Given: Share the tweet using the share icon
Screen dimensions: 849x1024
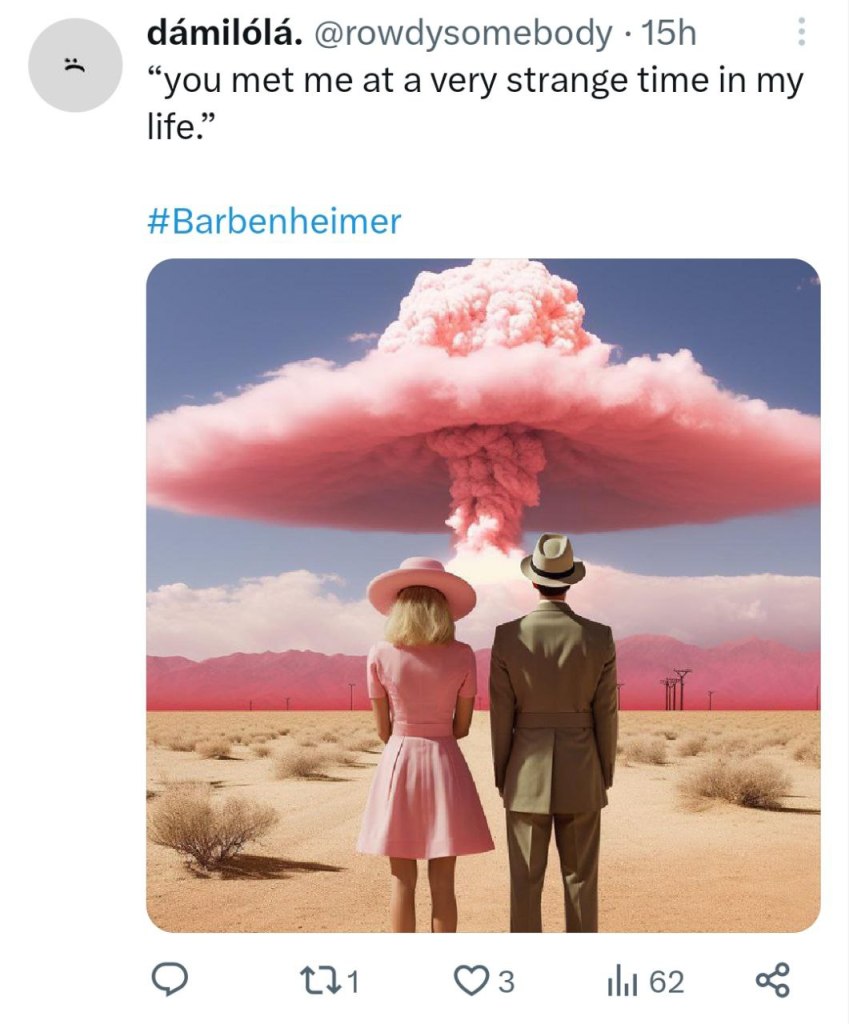Looking at the screenshot, I should point(773,981).
